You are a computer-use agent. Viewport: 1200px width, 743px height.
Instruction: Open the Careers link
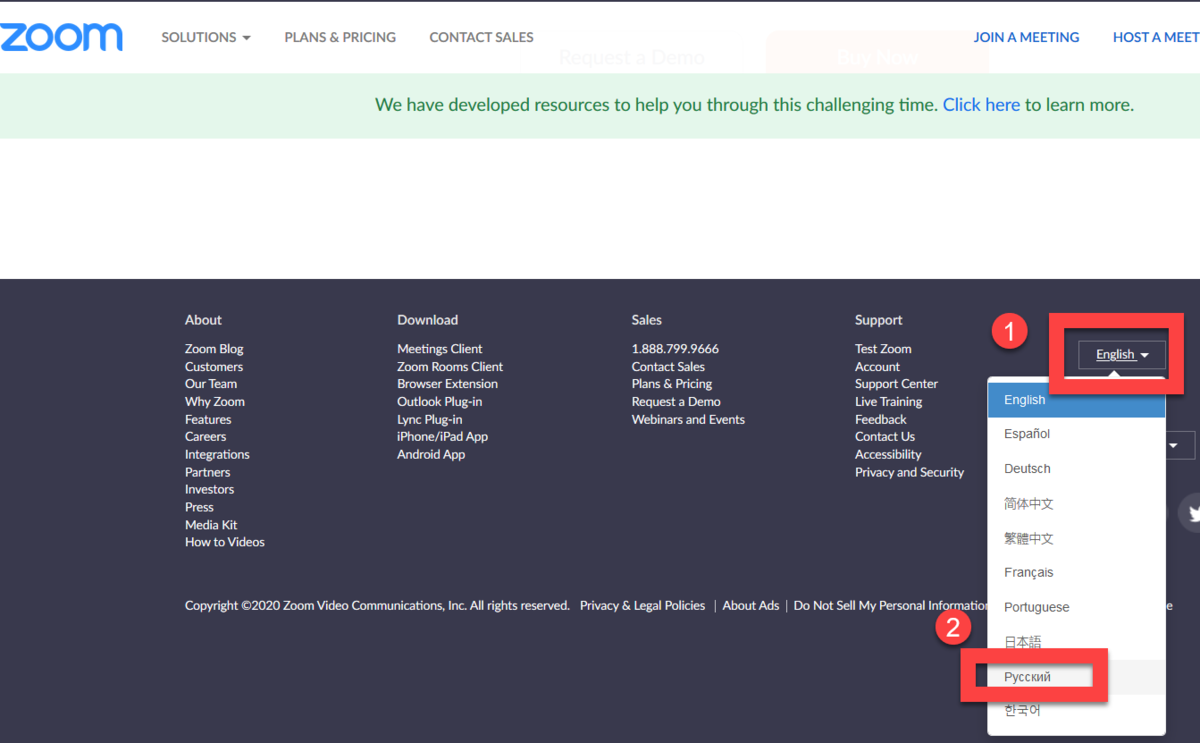pos(206,437)
